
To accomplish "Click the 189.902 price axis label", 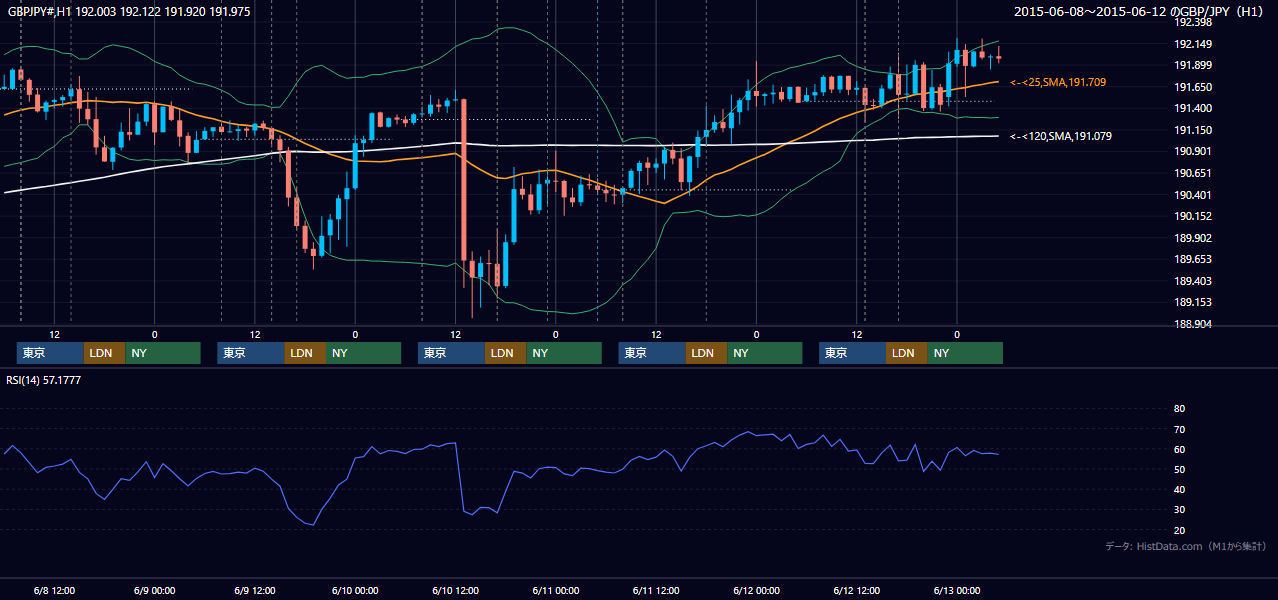I will (x=1193, y=239).
